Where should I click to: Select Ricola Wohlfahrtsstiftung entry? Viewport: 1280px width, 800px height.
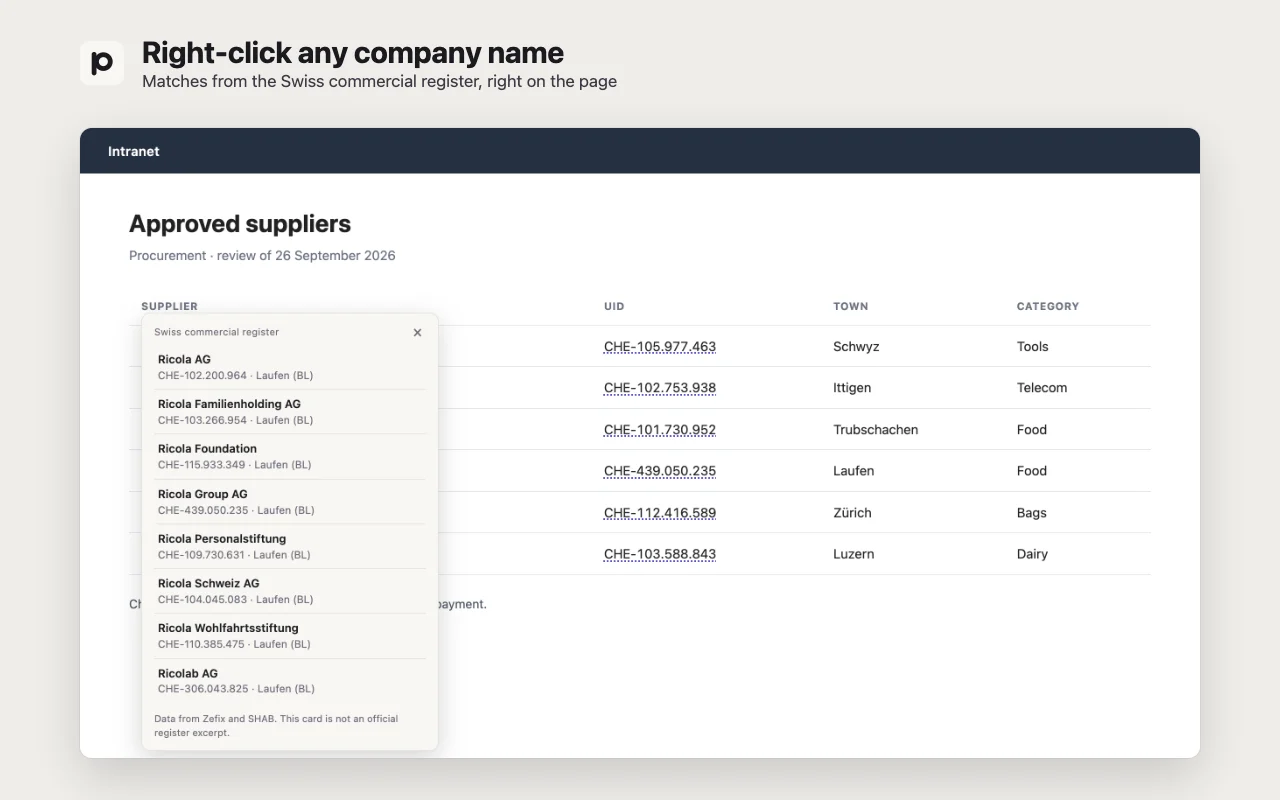point(290,636)
